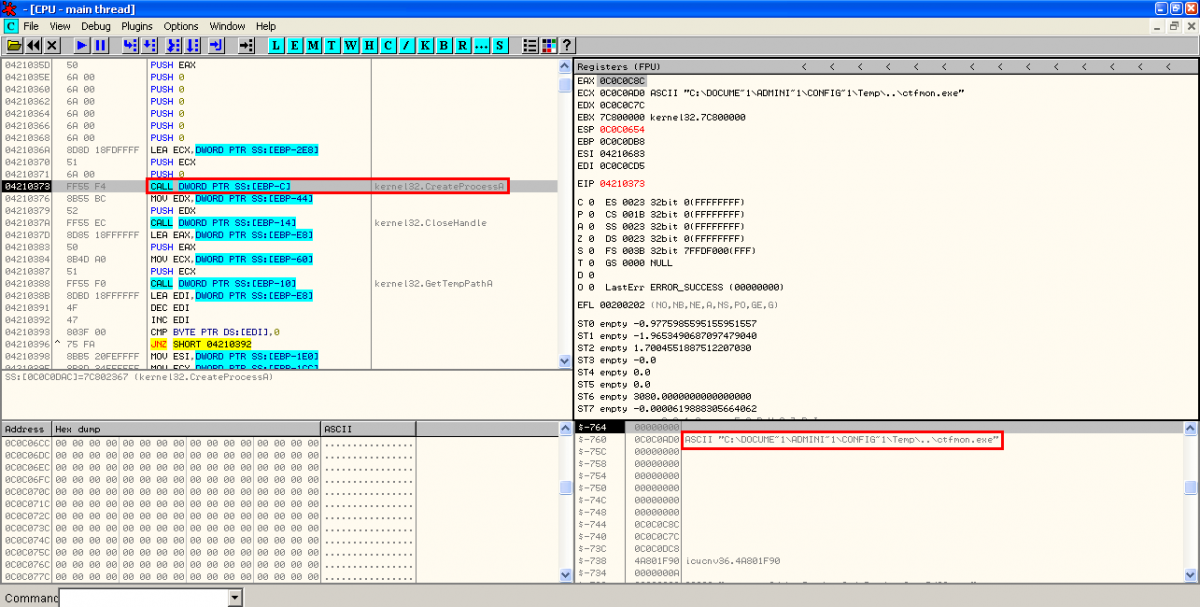Open the Plugins menu
Image resolution: width=1200 pixels, height=607 pixels.
pos(137,26)
